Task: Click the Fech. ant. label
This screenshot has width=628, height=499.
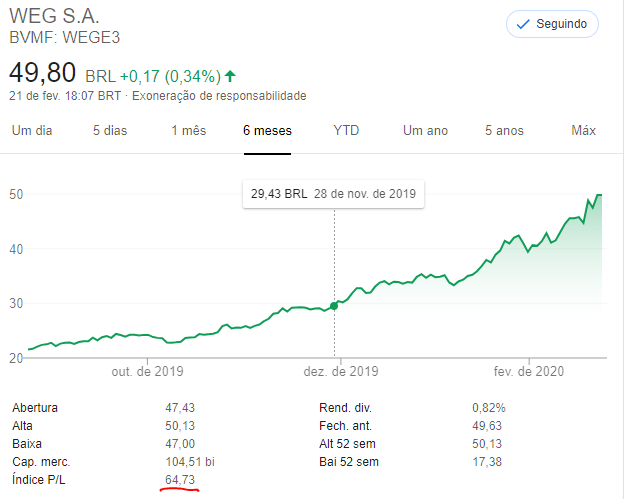Action: tap(345, 426)
